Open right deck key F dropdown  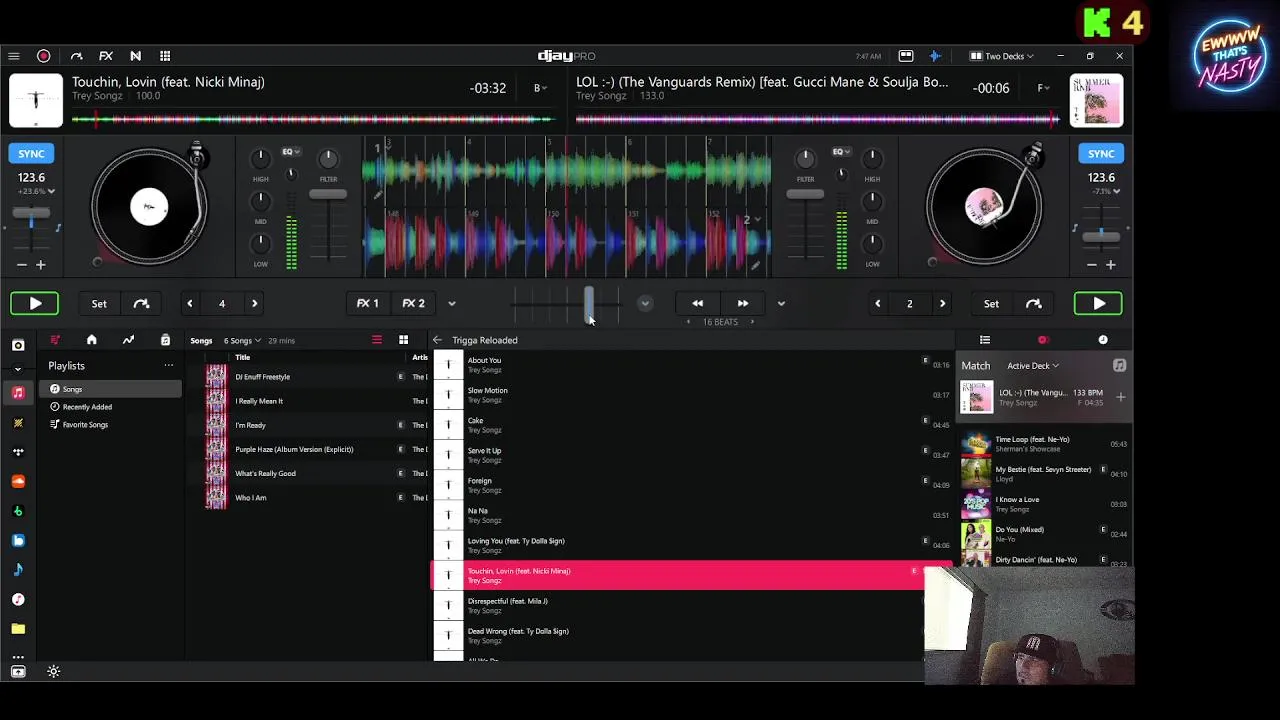pos(1044,88)
